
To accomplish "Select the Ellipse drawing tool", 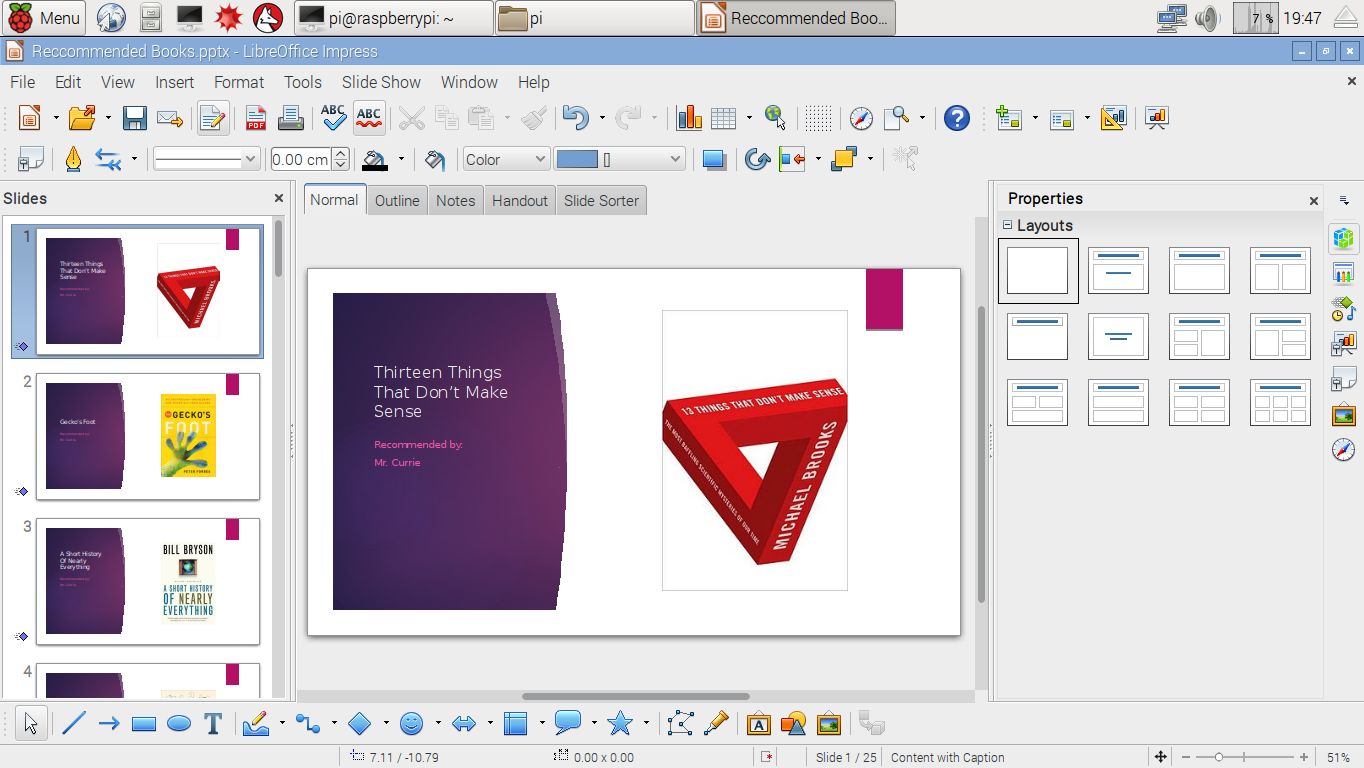I will click(x=179, y=724).
